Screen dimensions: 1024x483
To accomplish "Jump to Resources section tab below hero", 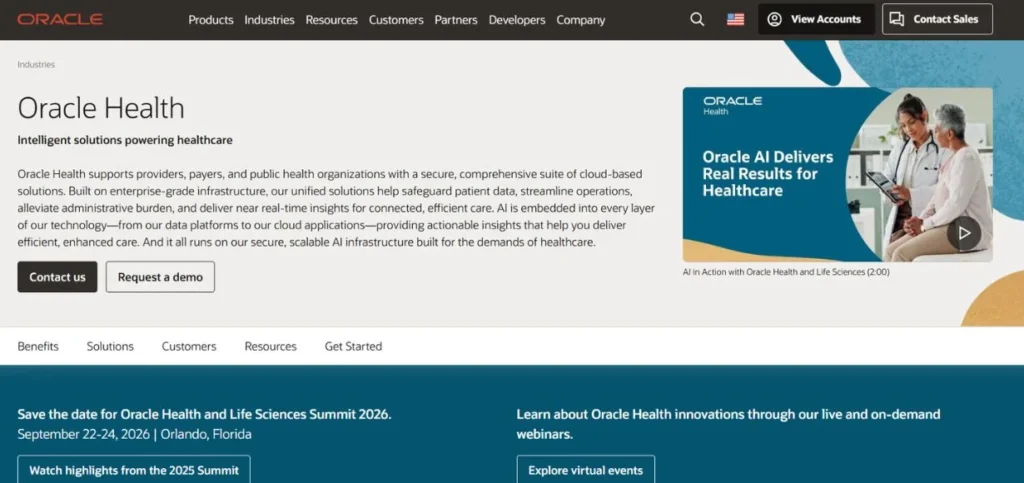I will click(x=270, y=346).
